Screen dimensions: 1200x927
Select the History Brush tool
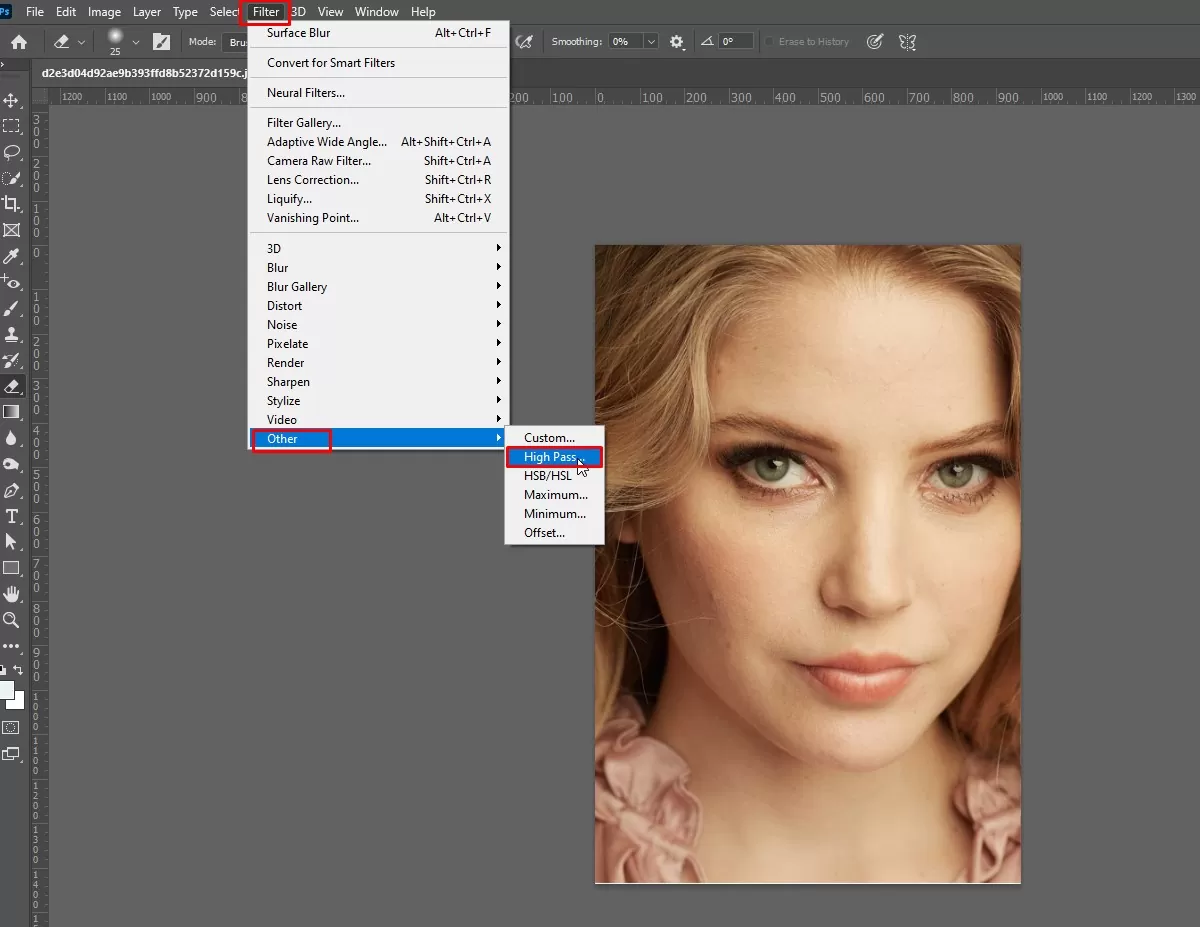[x=12, y=361]
